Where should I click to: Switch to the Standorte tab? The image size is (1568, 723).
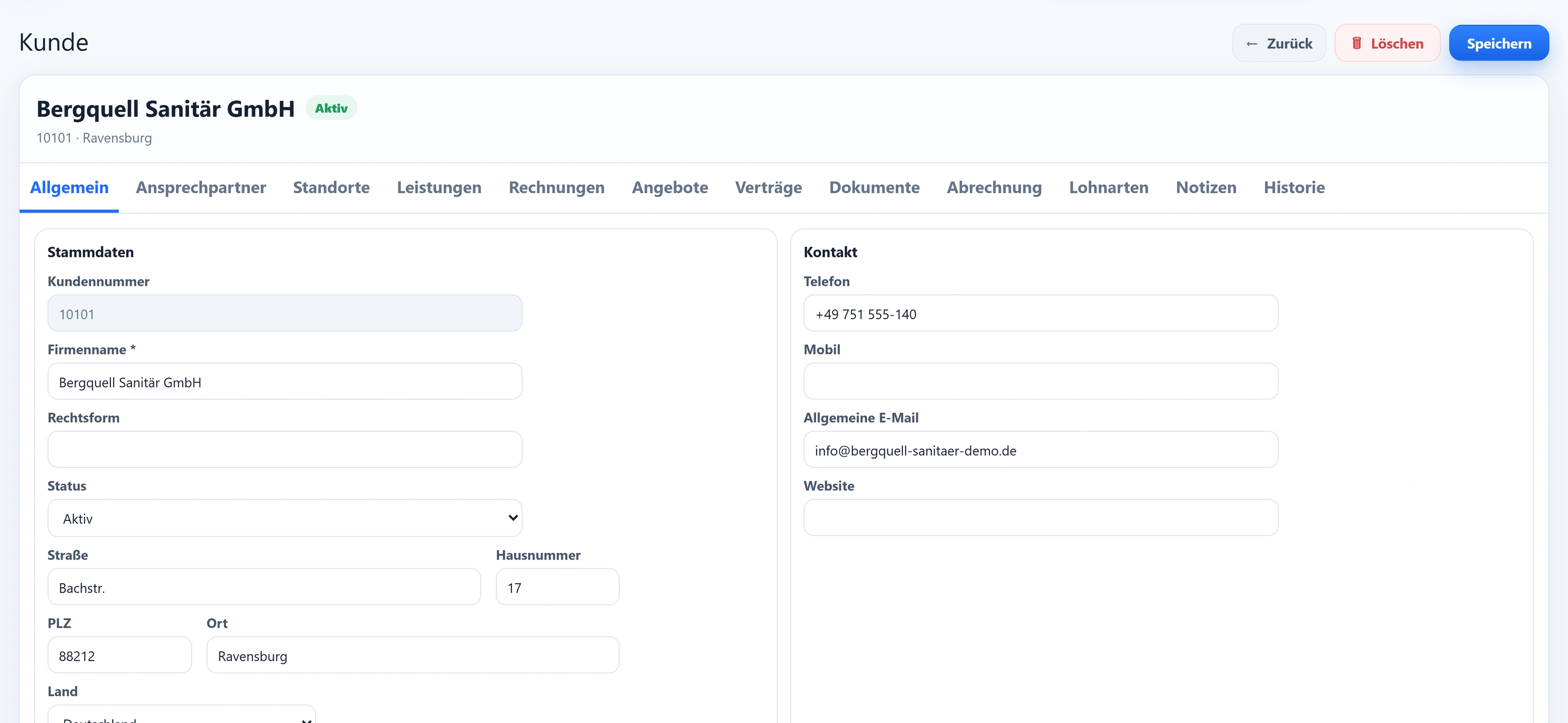(x=331, y=187)
